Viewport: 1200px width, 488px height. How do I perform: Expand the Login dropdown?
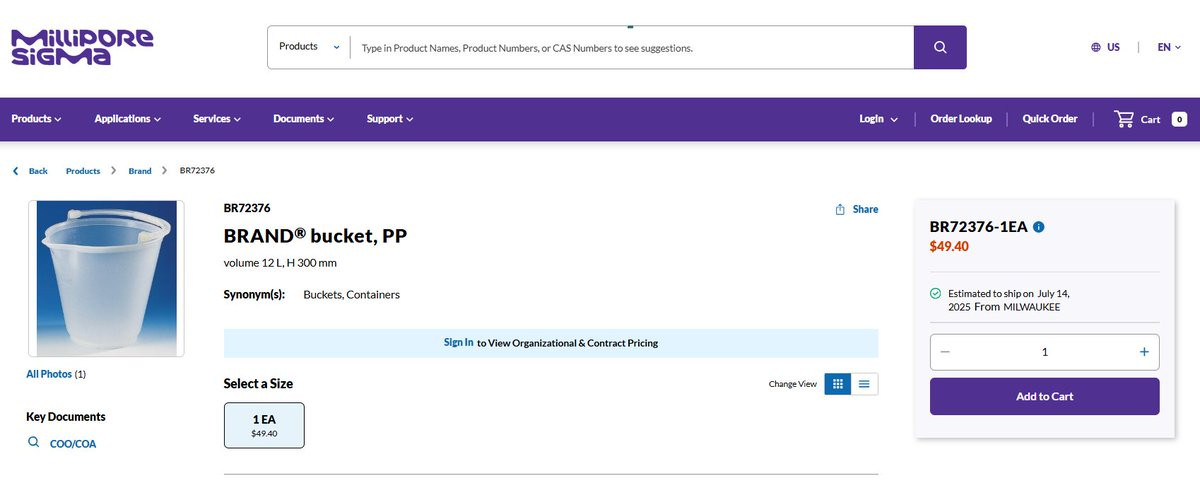point(878,119)
